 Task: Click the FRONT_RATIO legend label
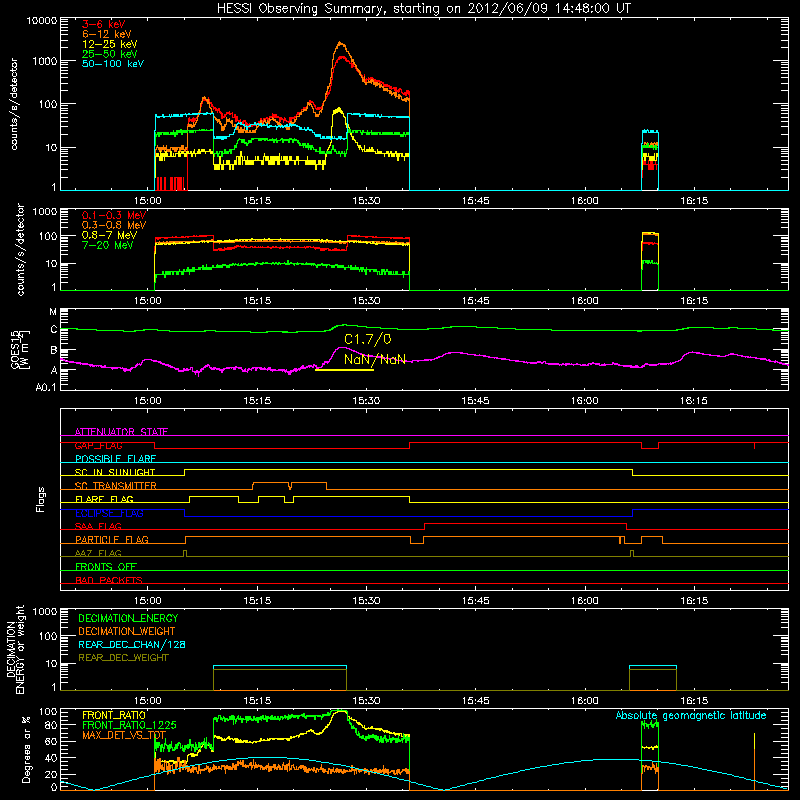pos(114,715)
